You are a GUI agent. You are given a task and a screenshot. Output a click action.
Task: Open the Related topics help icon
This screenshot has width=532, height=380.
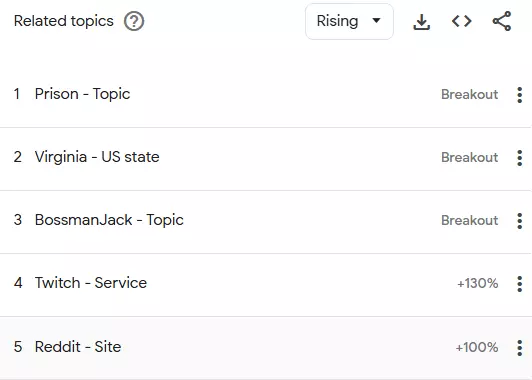pyautogui.click(x=134, y=21)
